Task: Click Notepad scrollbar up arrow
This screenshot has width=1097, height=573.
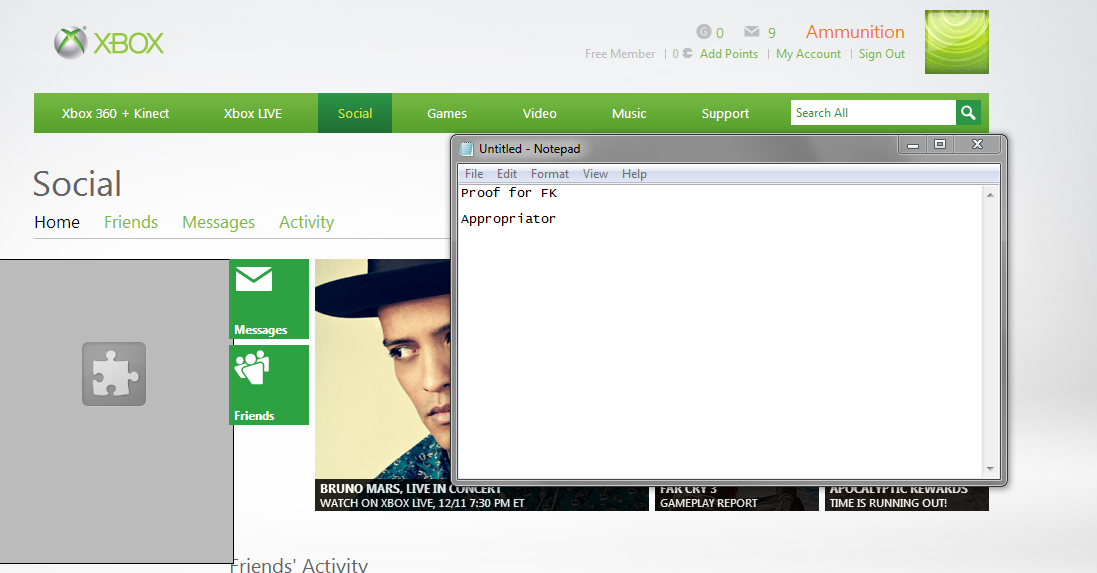Action: coord(990,194)
